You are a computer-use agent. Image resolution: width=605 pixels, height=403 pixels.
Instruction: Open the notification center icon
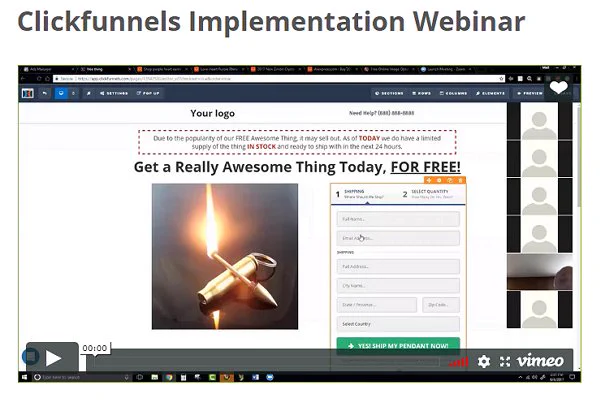coord(572,377)
